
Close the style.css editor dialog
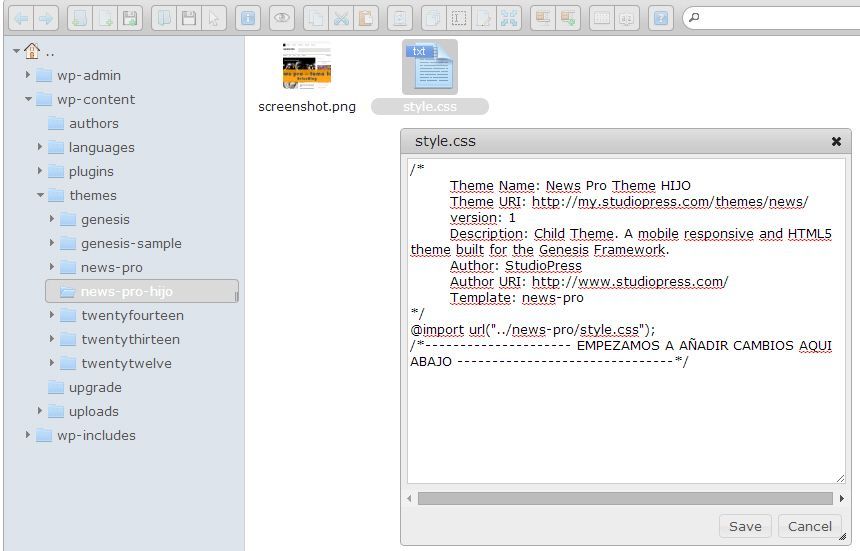(836, 141)
